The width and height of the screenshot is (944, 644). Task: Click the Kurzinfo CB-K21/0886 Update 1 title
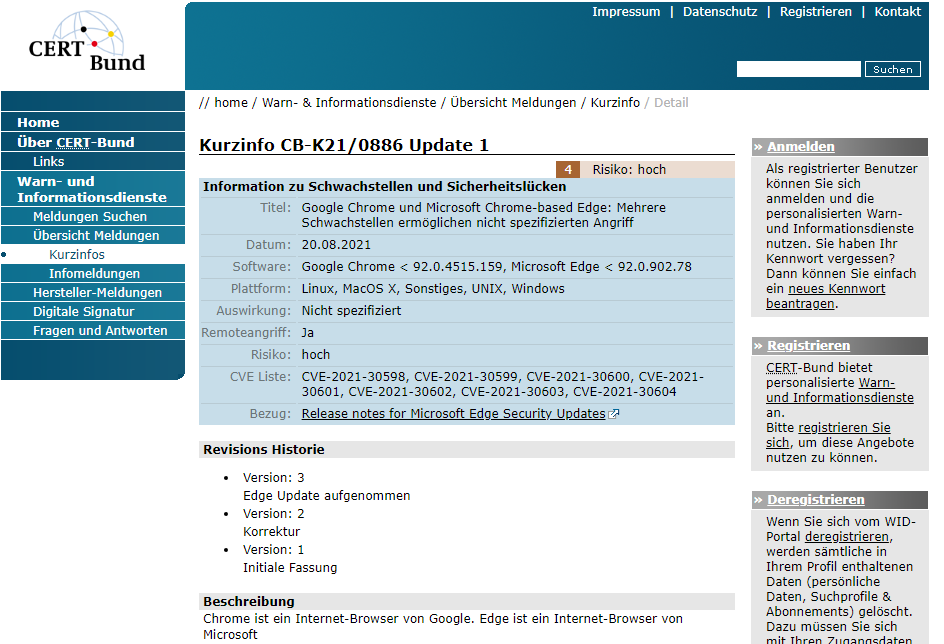click(344, 145)
